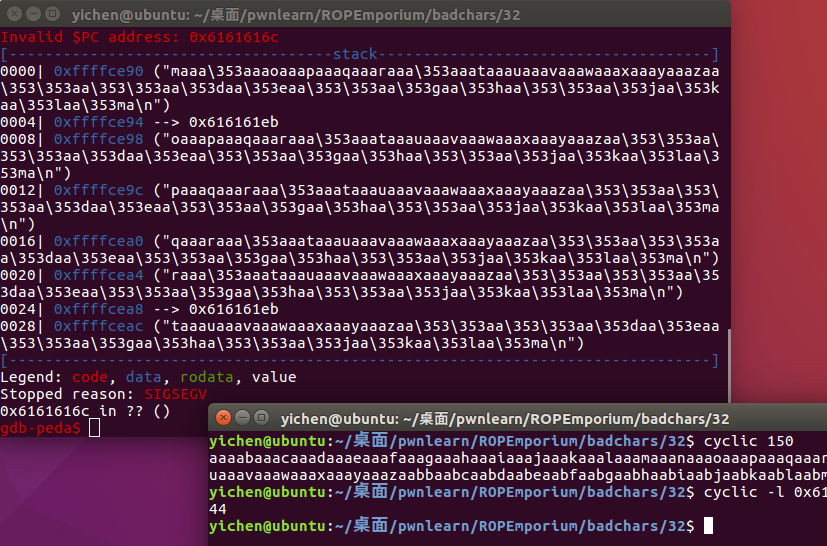Click stack address 0xffffcea4

click(98, 275)
